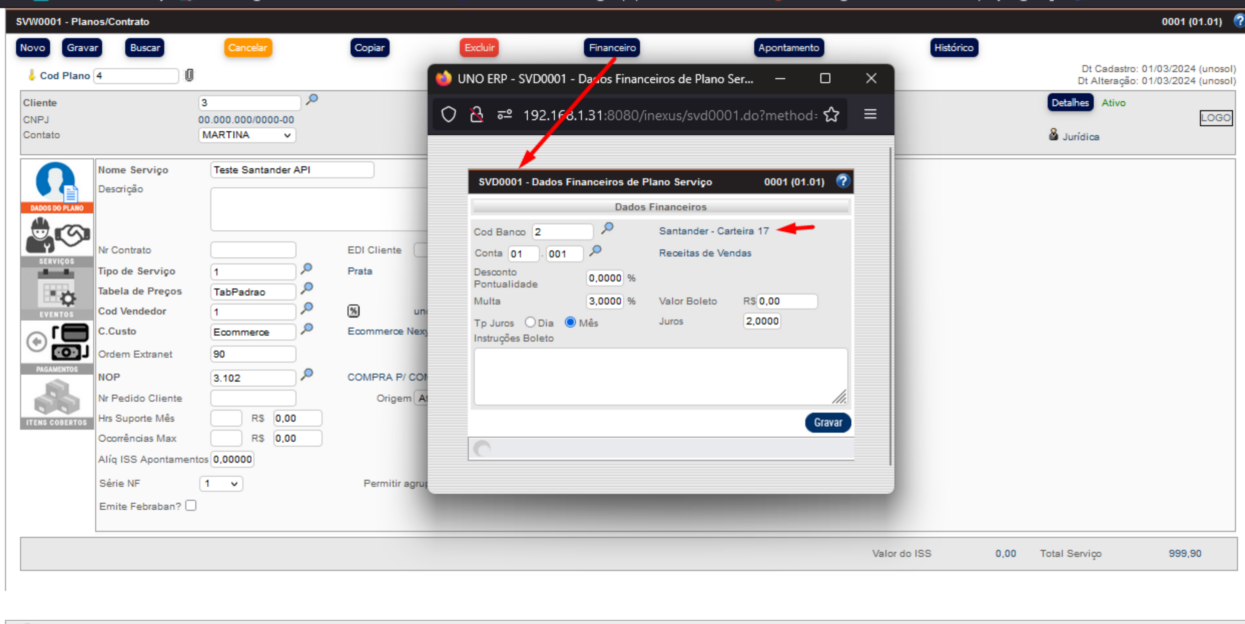Click Gravar in the Dados Financeiros popup
1245x624 pixels.
[x=827, y=423]
